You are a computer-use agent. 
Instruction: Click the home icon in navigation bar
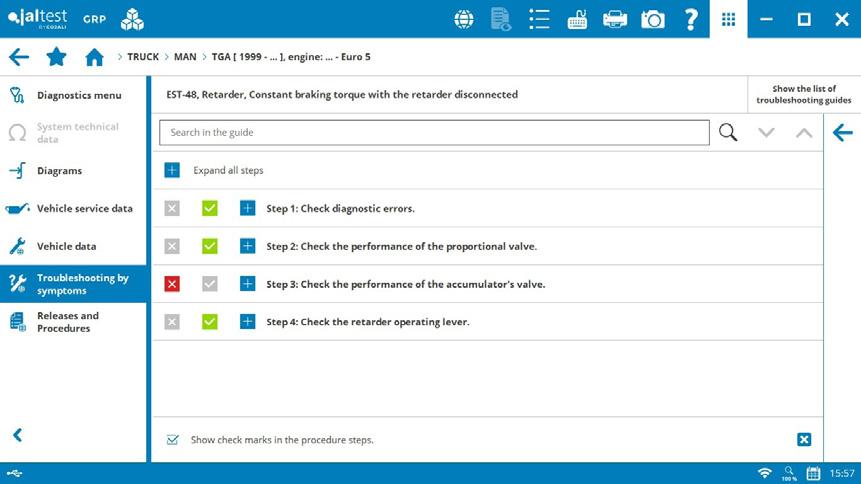[94, 57]
